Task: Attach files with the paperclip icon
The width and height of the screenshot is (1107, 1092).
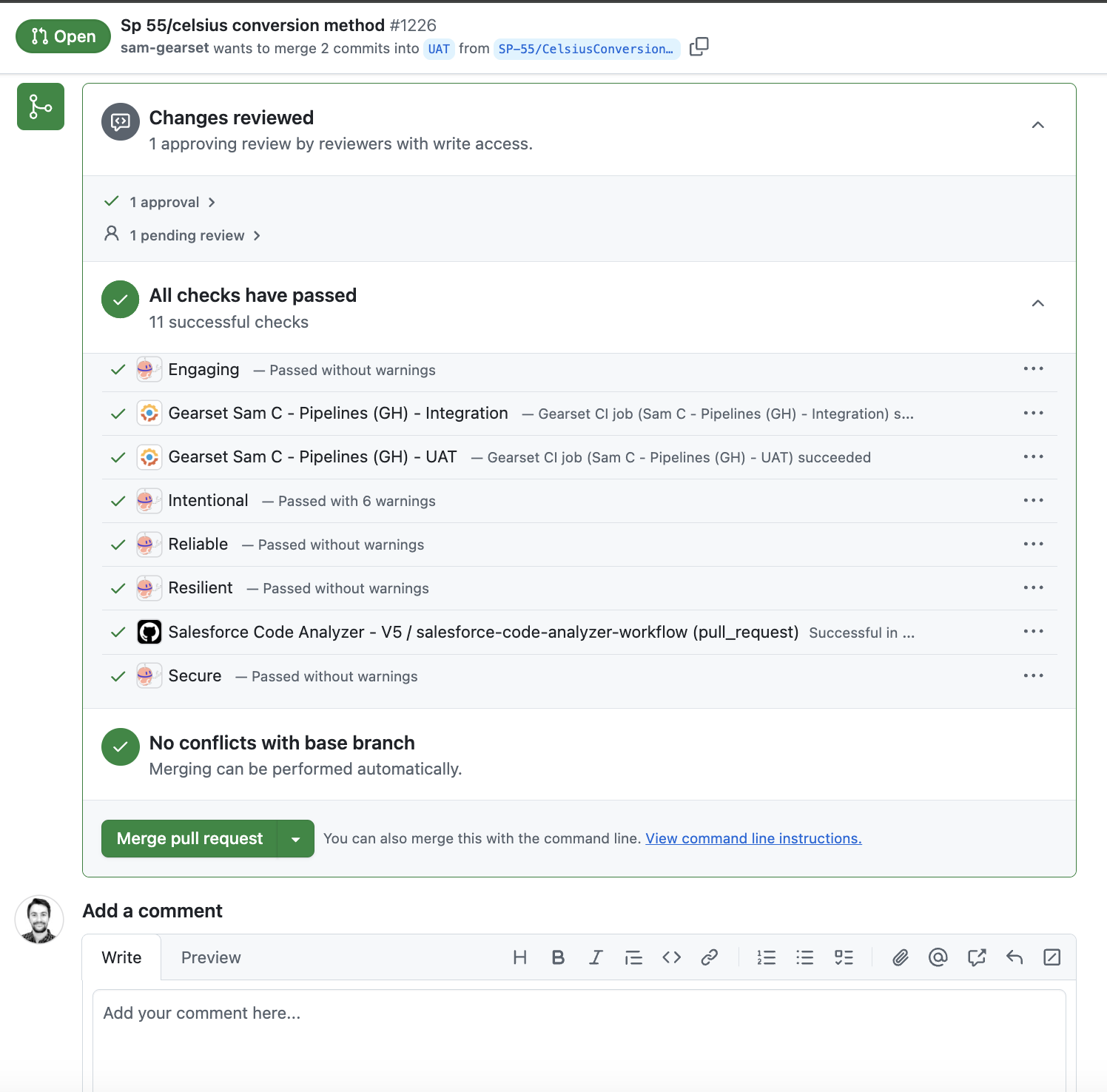Action: click(x=900, y=957)
